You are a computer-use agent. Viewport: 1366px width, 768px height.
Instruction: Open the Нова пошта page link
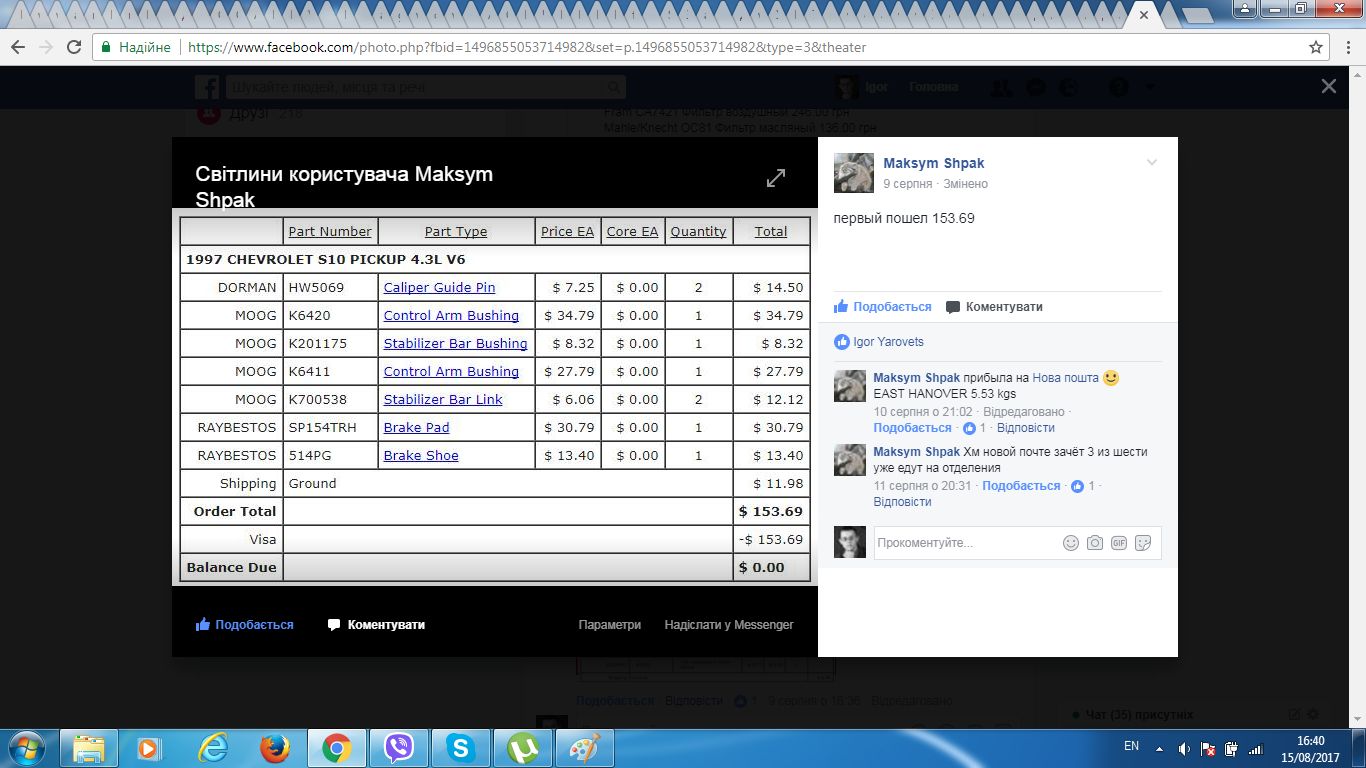pos(1065,378)
